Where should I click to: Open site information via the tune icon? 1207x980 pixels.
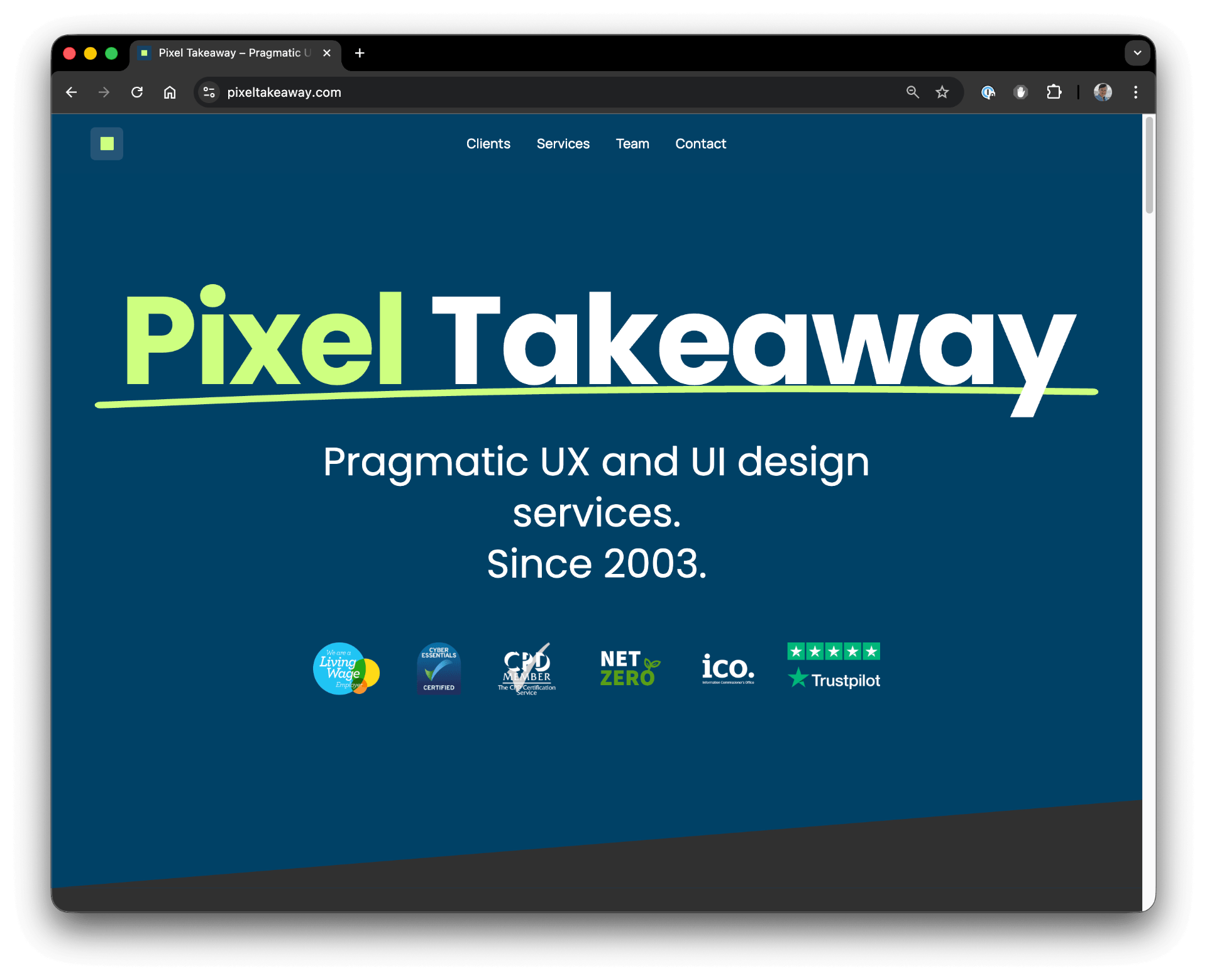coord(209,92)
